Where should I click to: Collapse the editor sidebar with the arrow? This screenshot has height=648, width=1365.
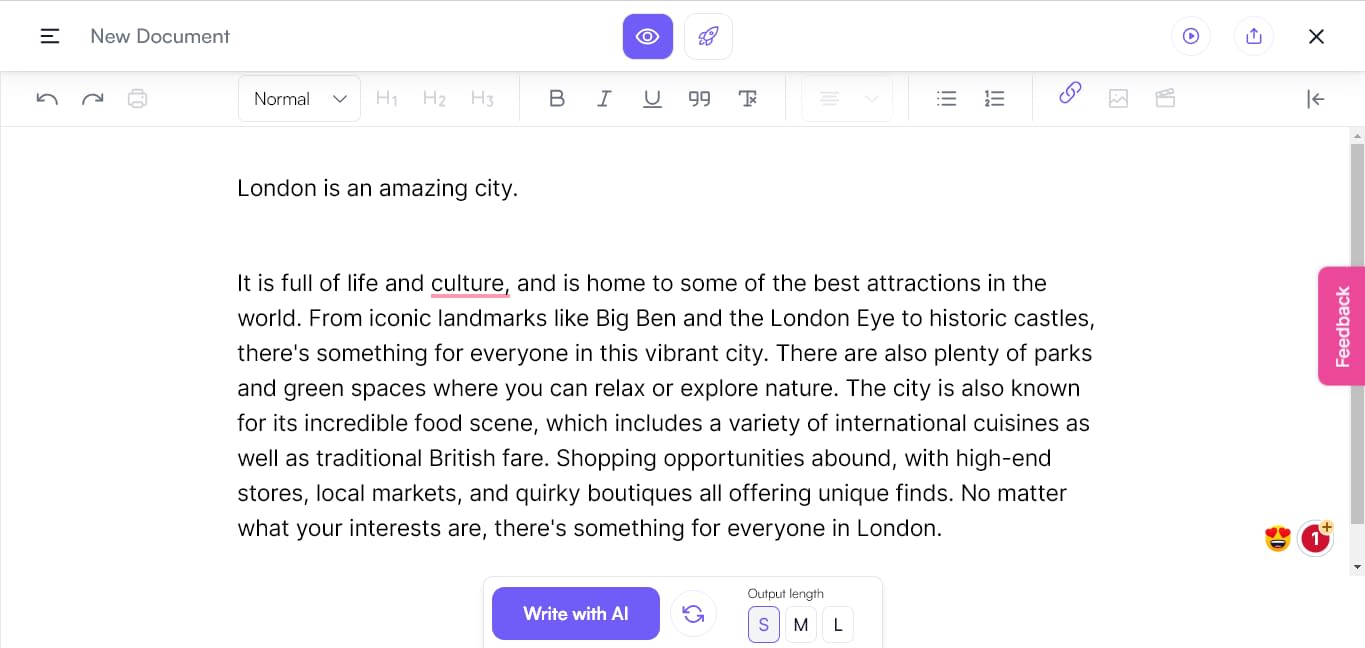pyautogui.click(x=1315, y=98)
